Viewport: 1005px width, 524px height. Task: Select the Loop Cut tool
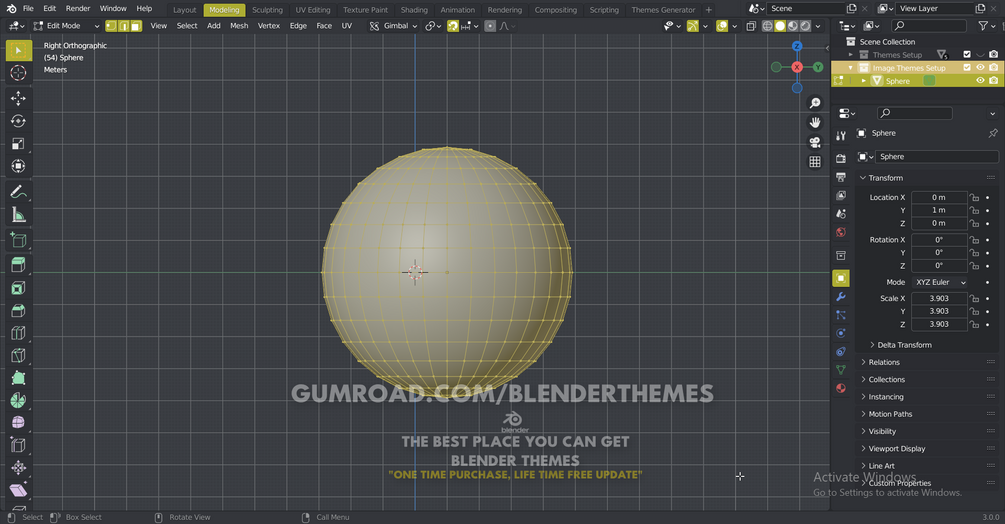[x=19, y=333]
